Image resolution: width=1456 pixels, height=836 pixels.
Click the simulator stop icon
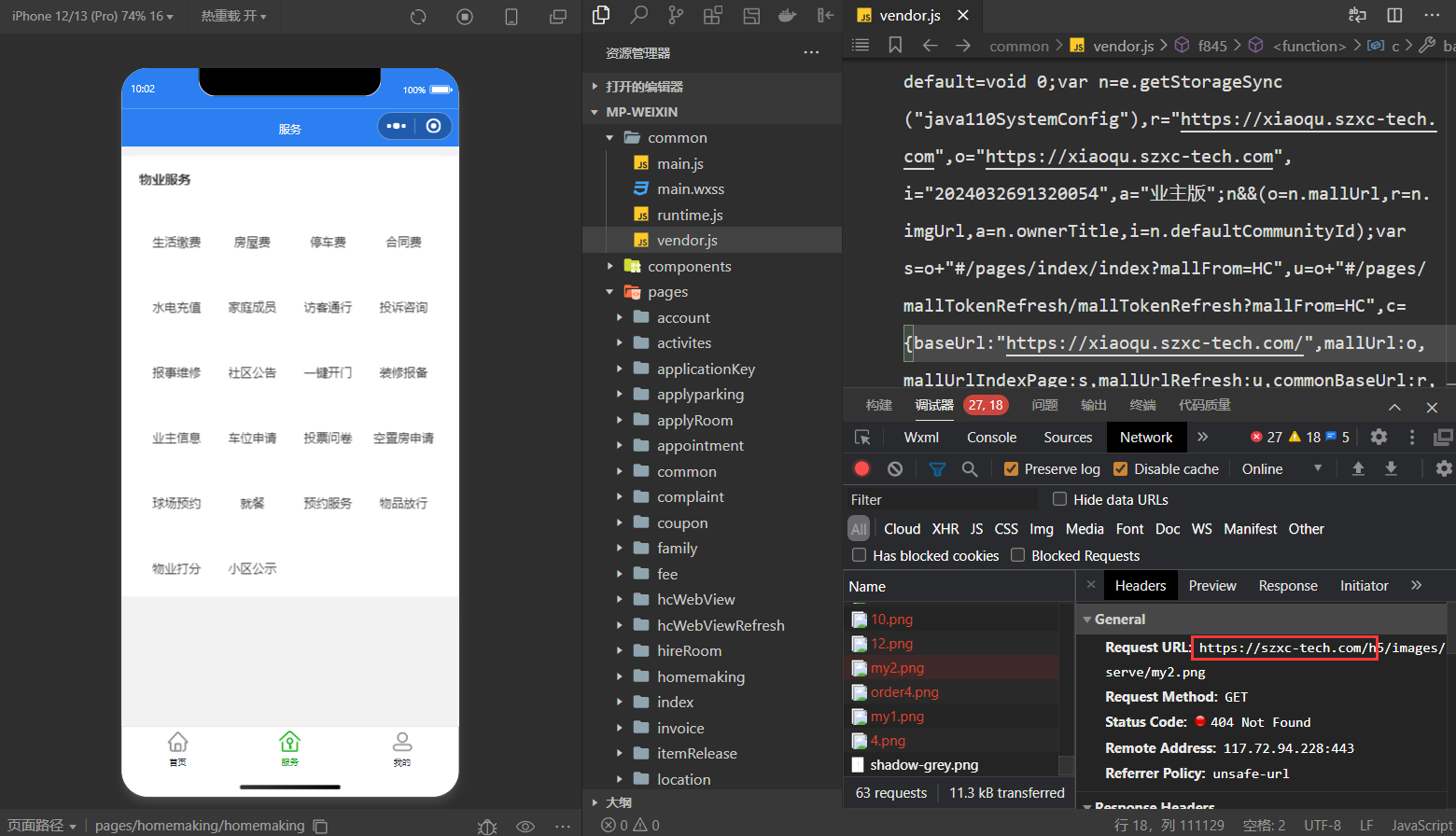click(x=465, y=17)
